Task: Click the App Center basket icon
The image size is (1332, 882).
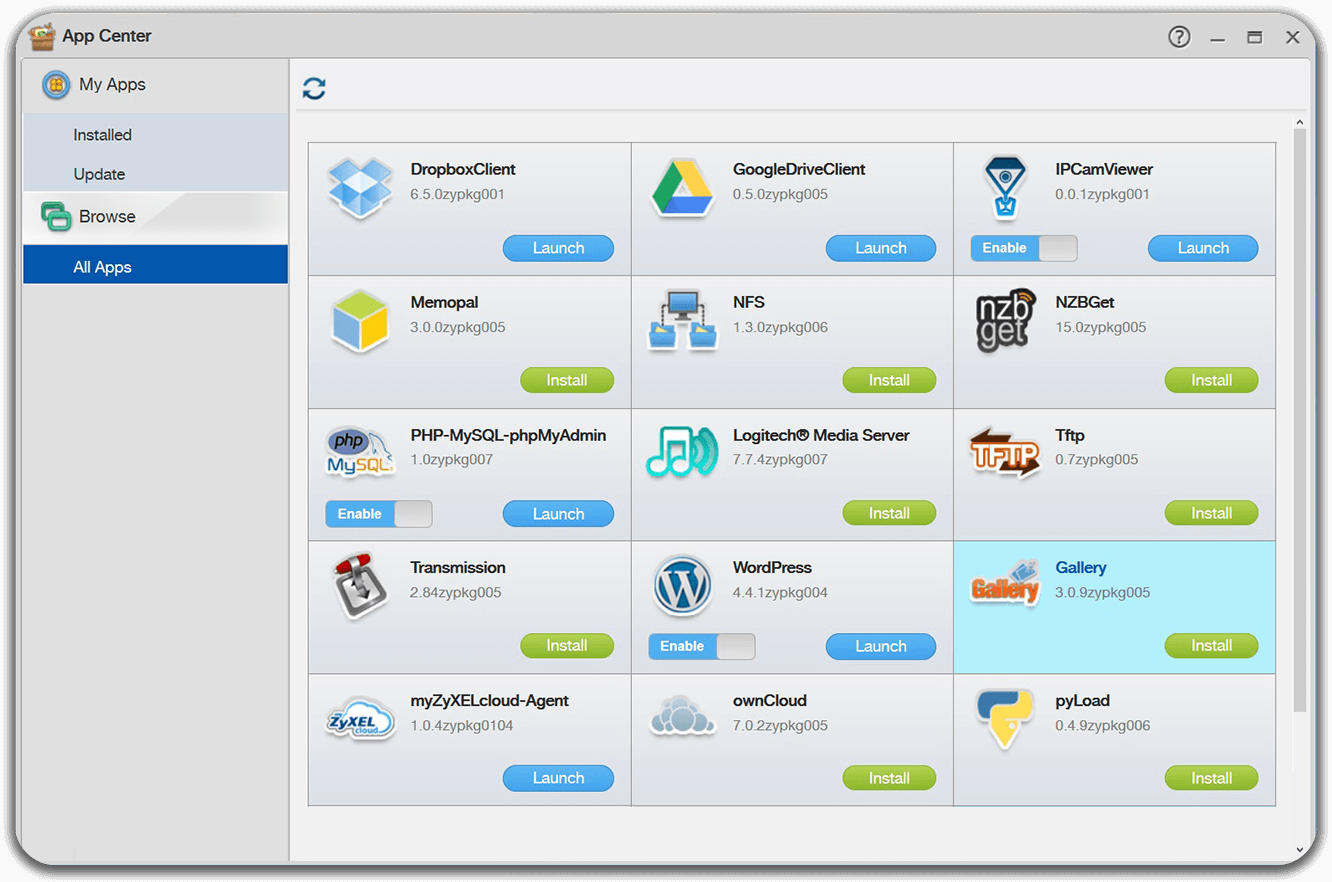Action: click(x=42, y=36)
